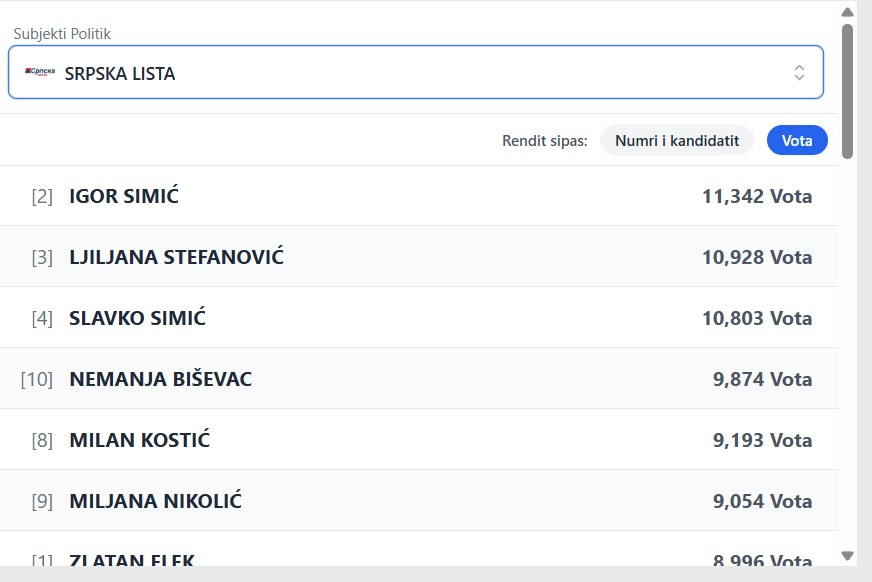The image size is (872, 582).
Task: Click scrollbar down arrow
Action: point(847,556)
